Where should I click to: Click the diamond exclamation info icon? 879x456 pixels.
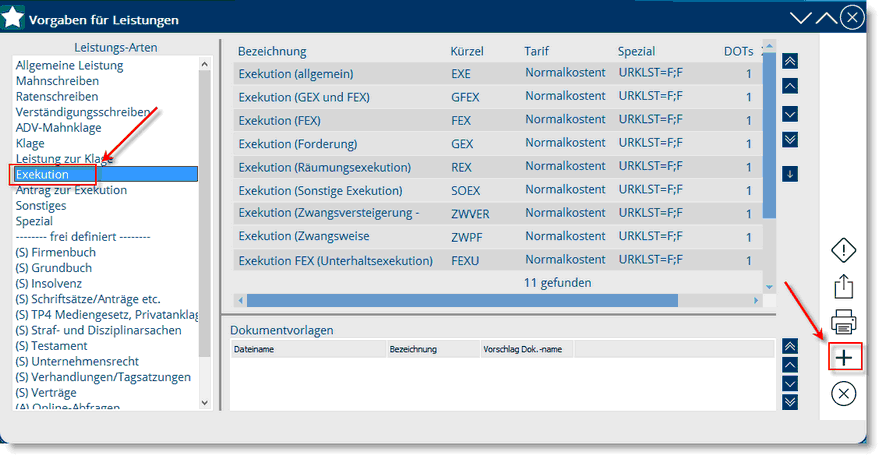[844, 250]
